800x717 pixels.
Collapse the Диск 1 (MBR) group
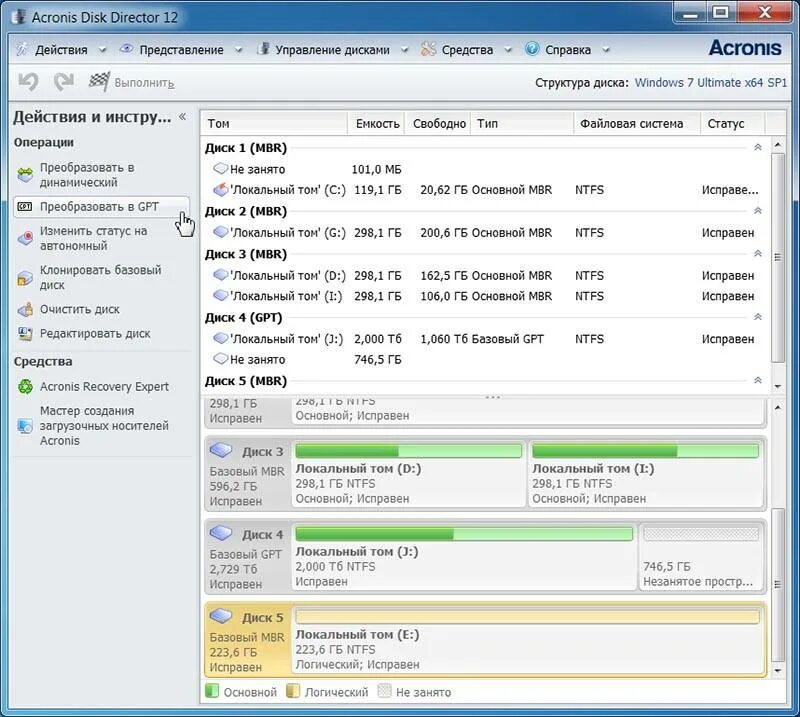pos(758,147)
